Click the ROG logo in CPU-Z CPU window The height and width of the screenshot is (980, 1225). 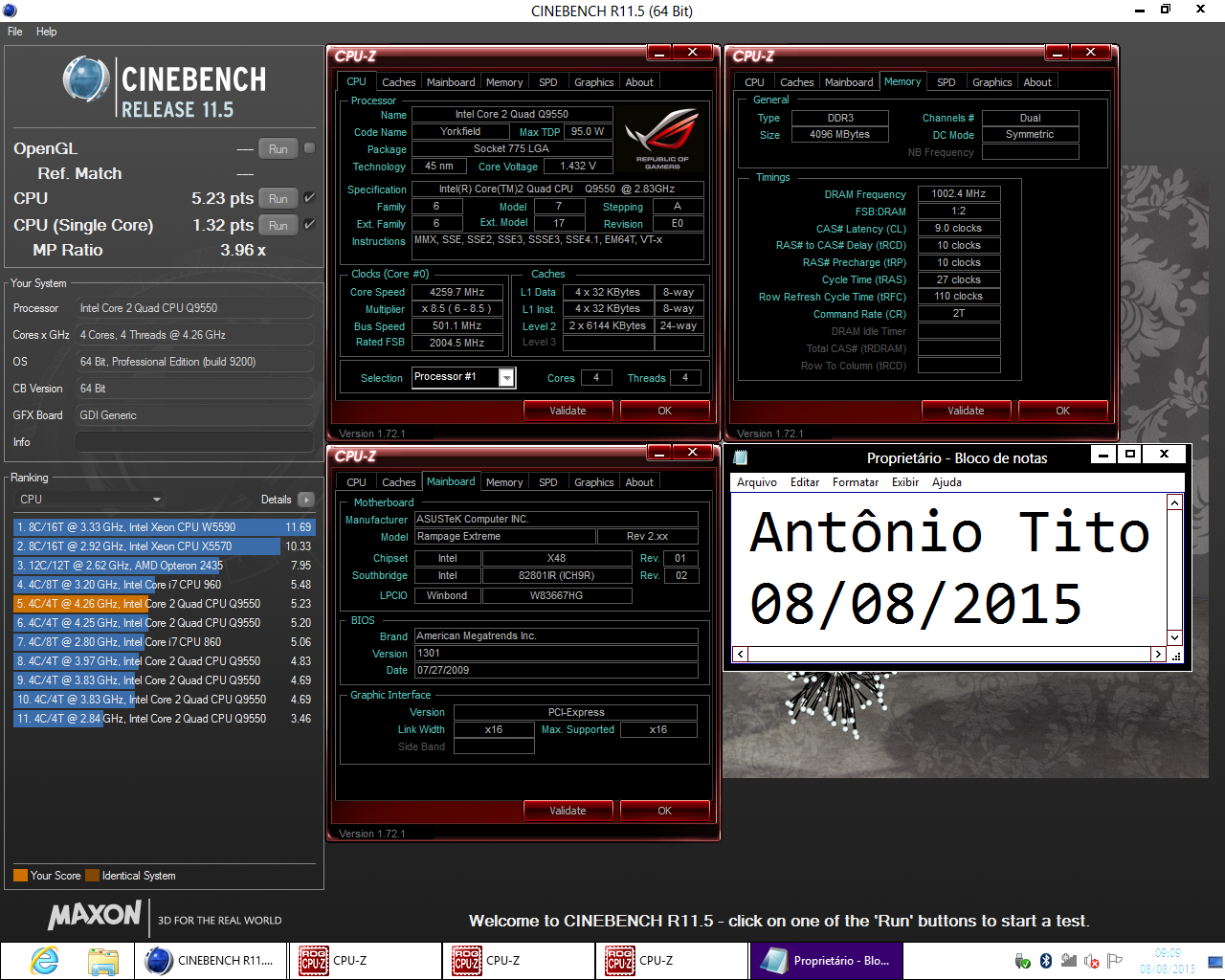pyautogui.click(x=662, y=139)
